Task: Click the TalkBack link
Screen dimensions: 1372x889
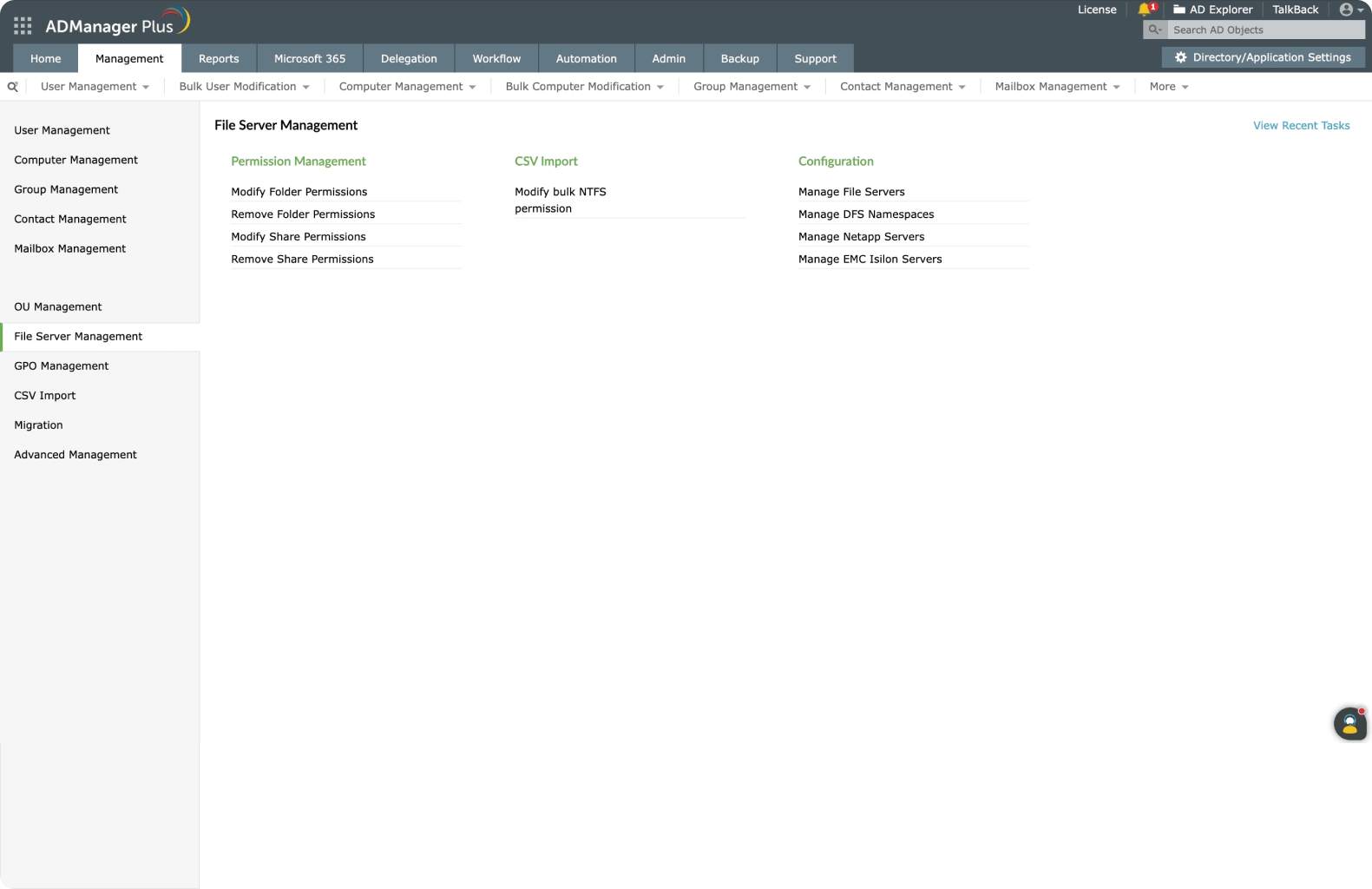Action: pos(1296,10)
